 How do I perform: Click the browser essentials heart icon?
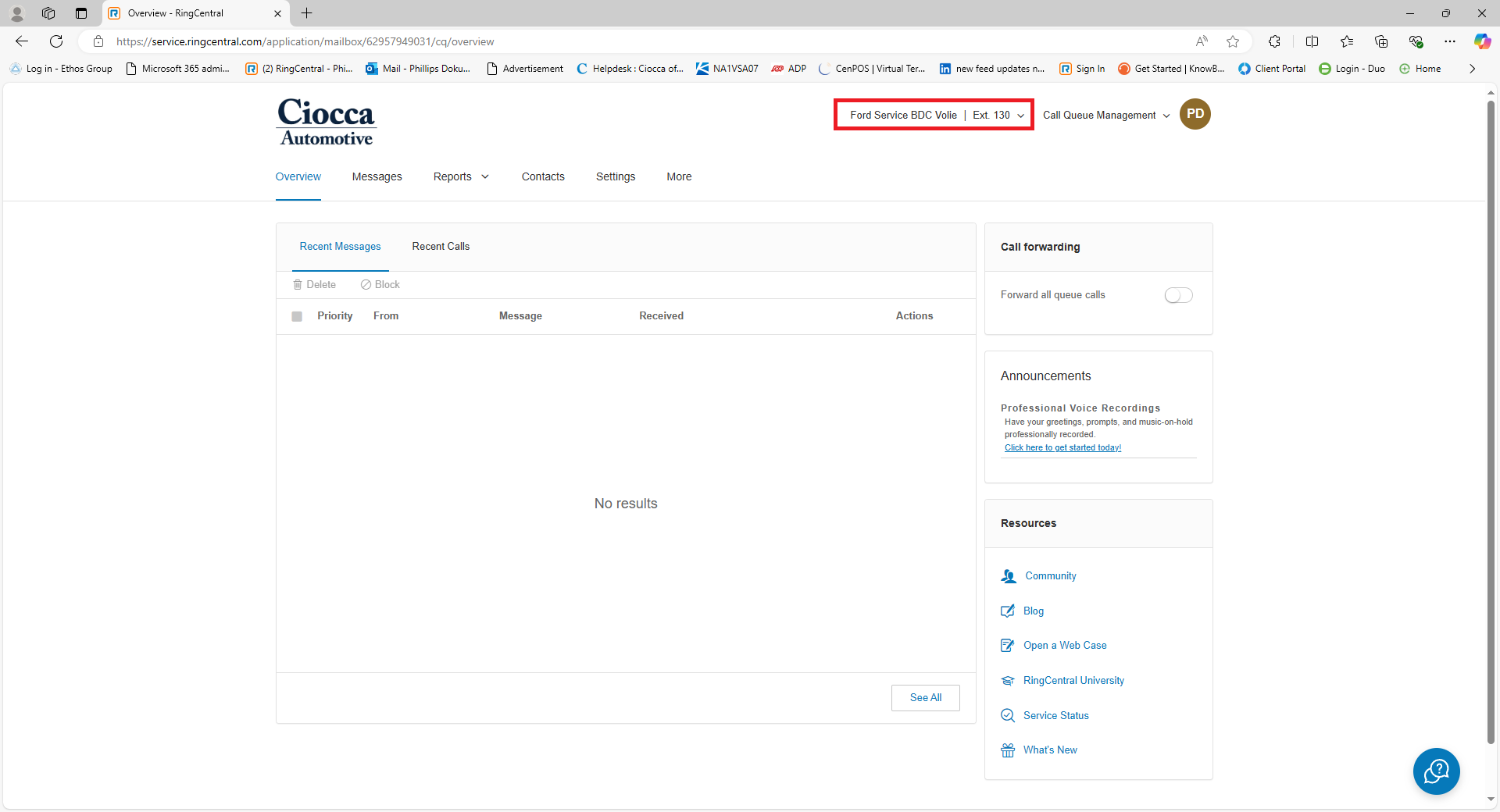click(x=1416, y=41)
